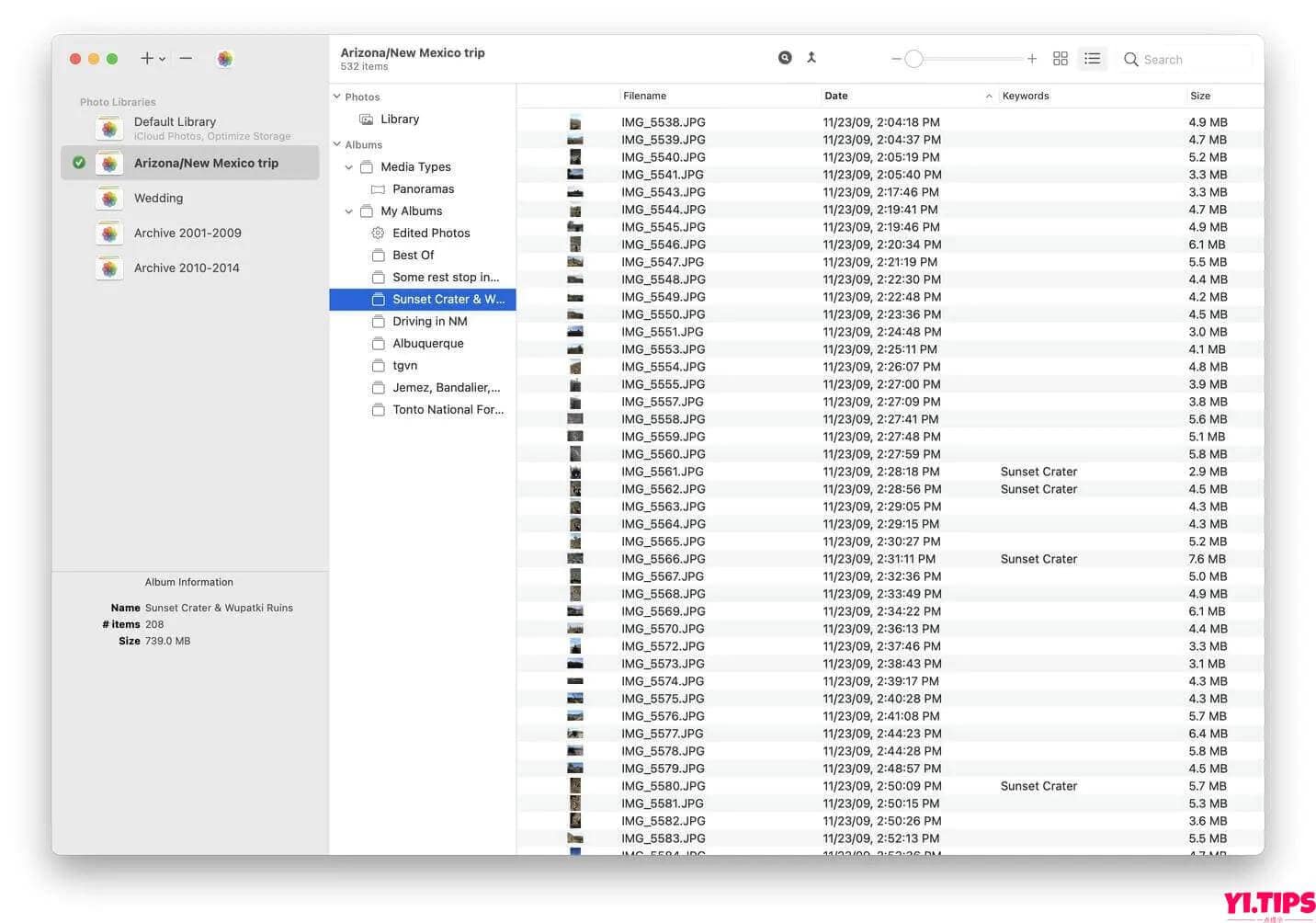The width and height of the screenshot is (1316, 923).
Task: Open the Photos app library icon in toolbar
Action: (225, 58)
